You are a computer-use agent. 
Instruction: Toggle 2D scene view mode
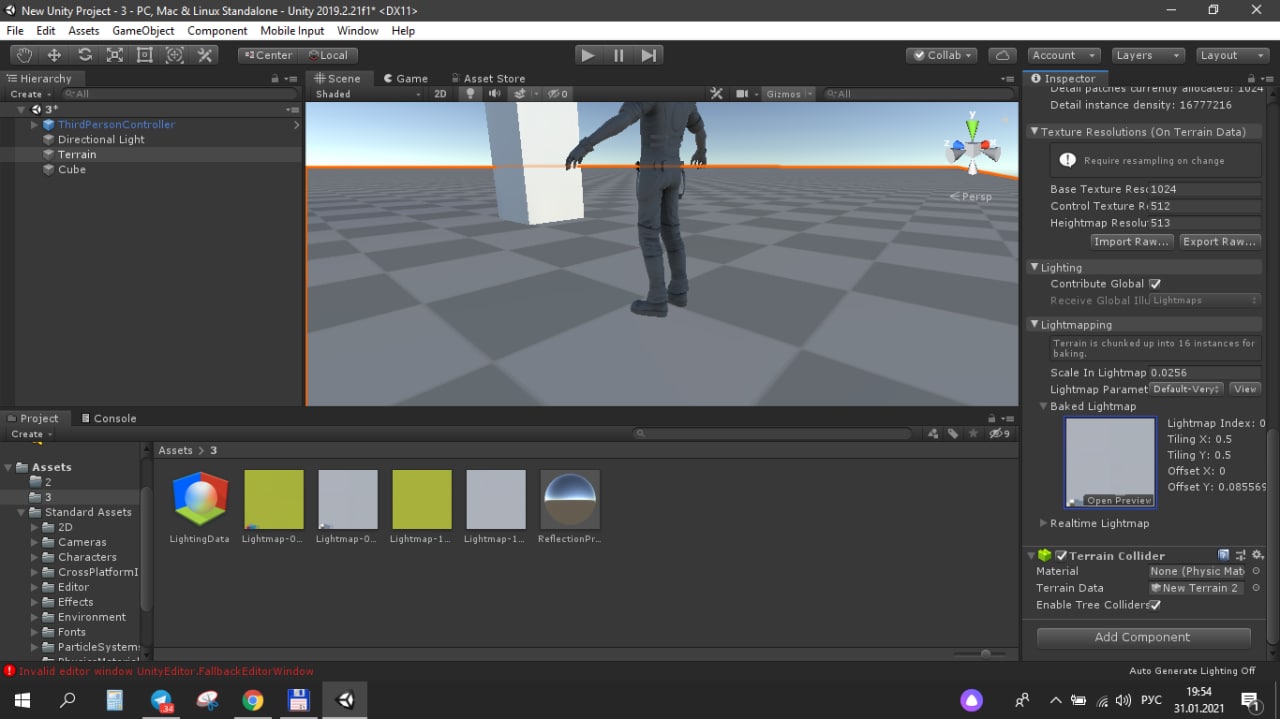440,94
